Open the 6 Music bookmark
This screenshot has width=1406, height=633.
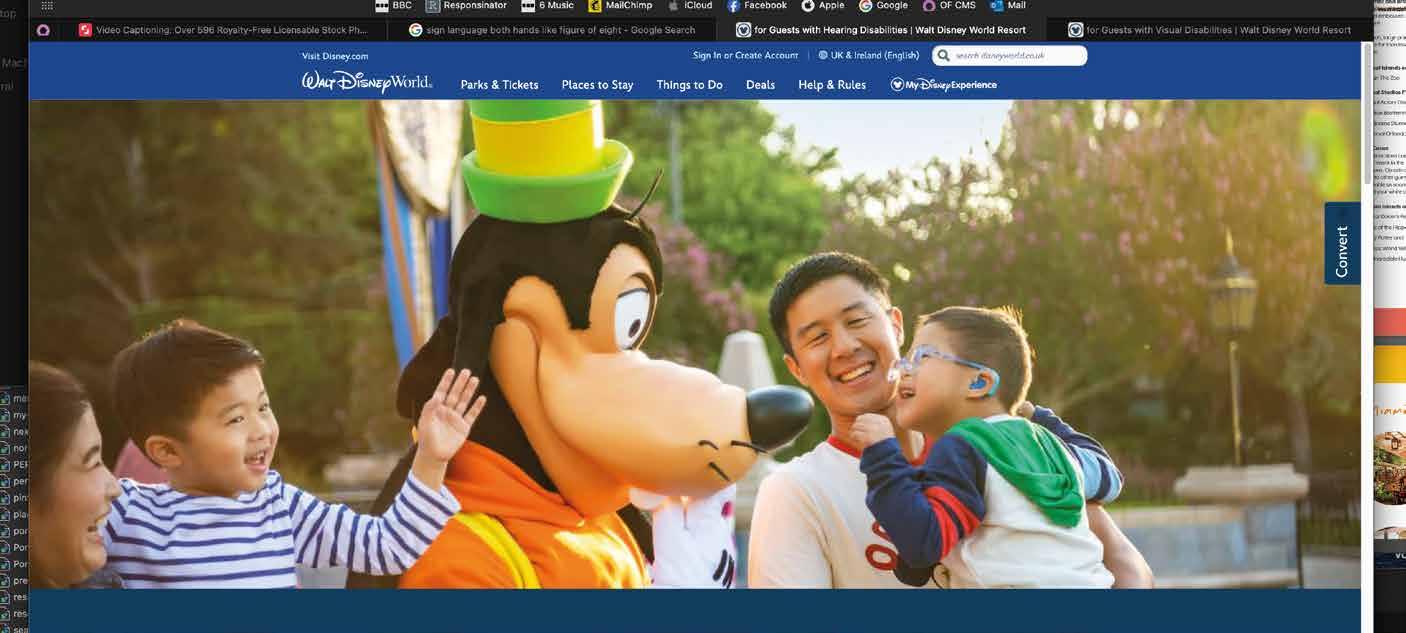[x=547, y=6]
